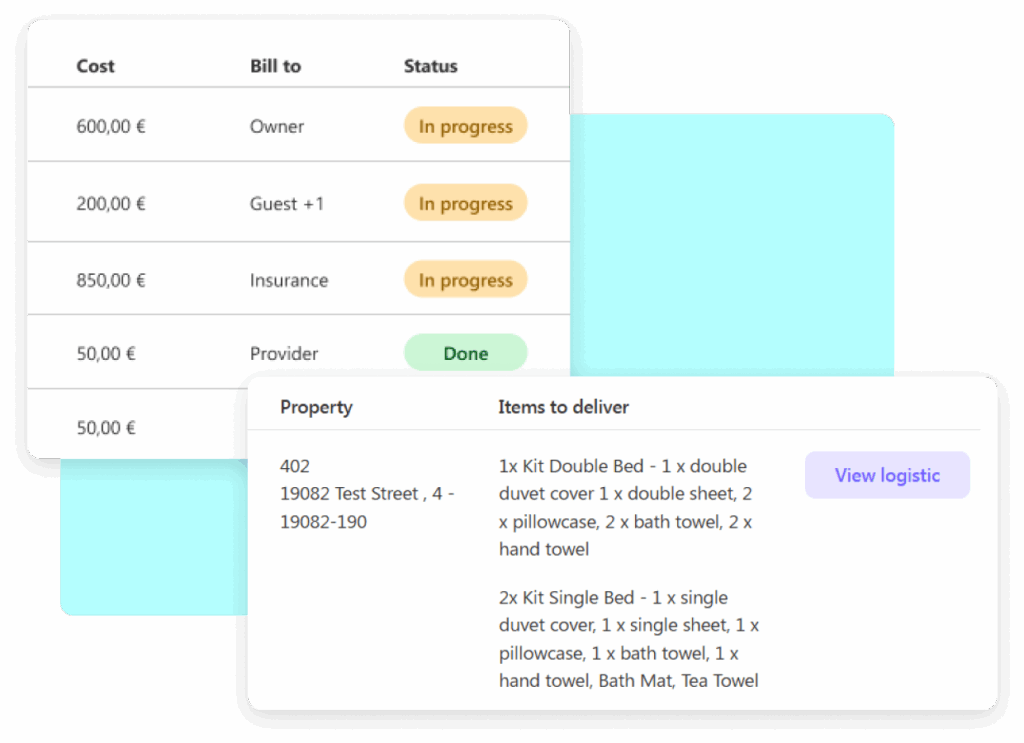Screen dimensions: 1024x743
Task: Click the Kit Double Bed item description
Action: pos(625,507)
